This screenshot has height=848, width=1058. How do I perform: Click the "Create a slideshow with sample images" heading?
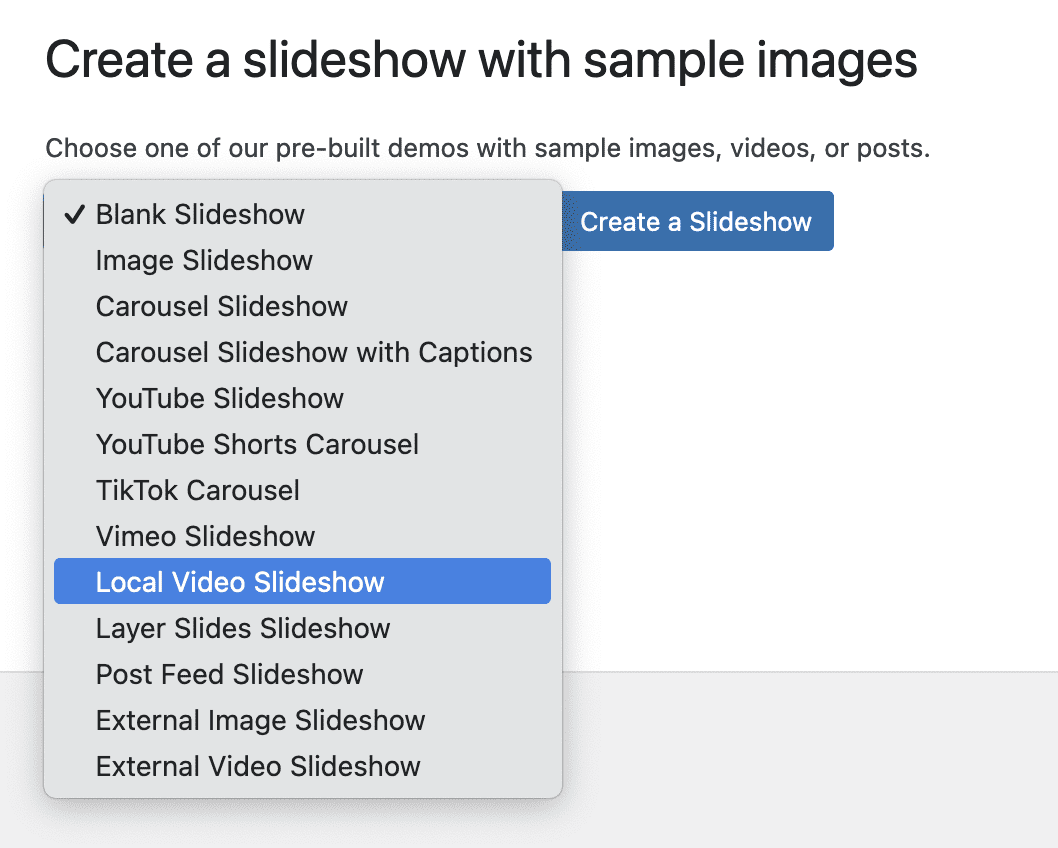481,60
